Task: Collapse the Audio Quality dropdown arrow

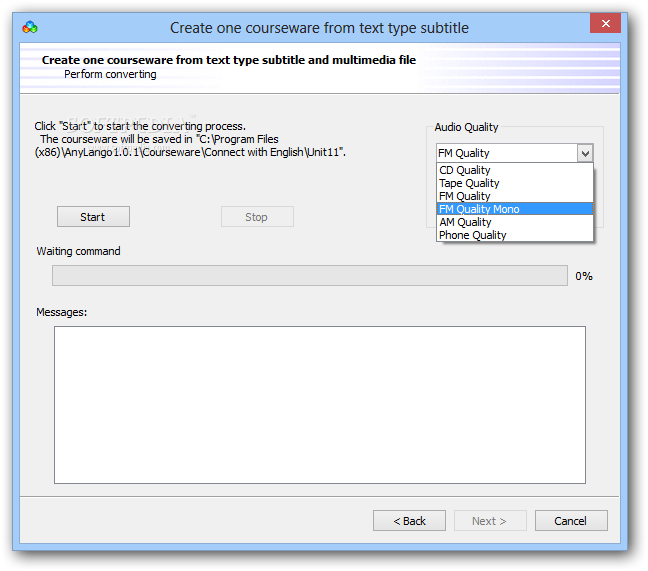Action: [585, 153]
